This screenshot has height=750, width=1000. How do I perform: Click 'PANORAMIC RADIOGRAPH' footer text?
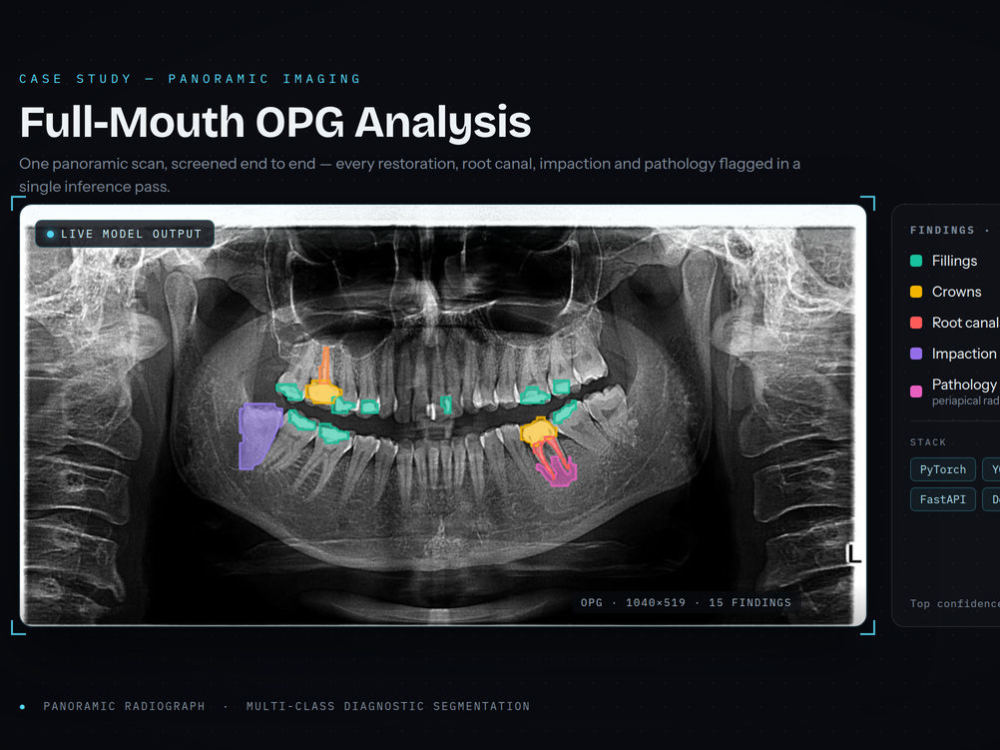point(124,706)
